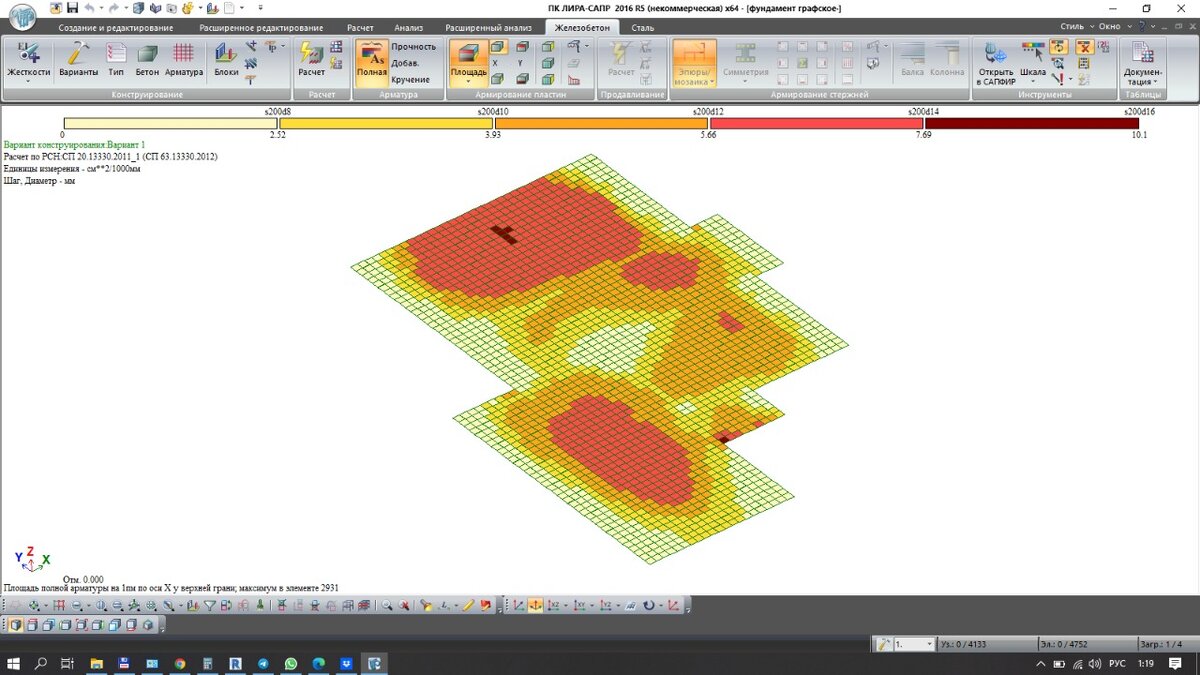Open the Бетон concrete settings
Viewport: 1200px width, 675px height.
(147, 60)
